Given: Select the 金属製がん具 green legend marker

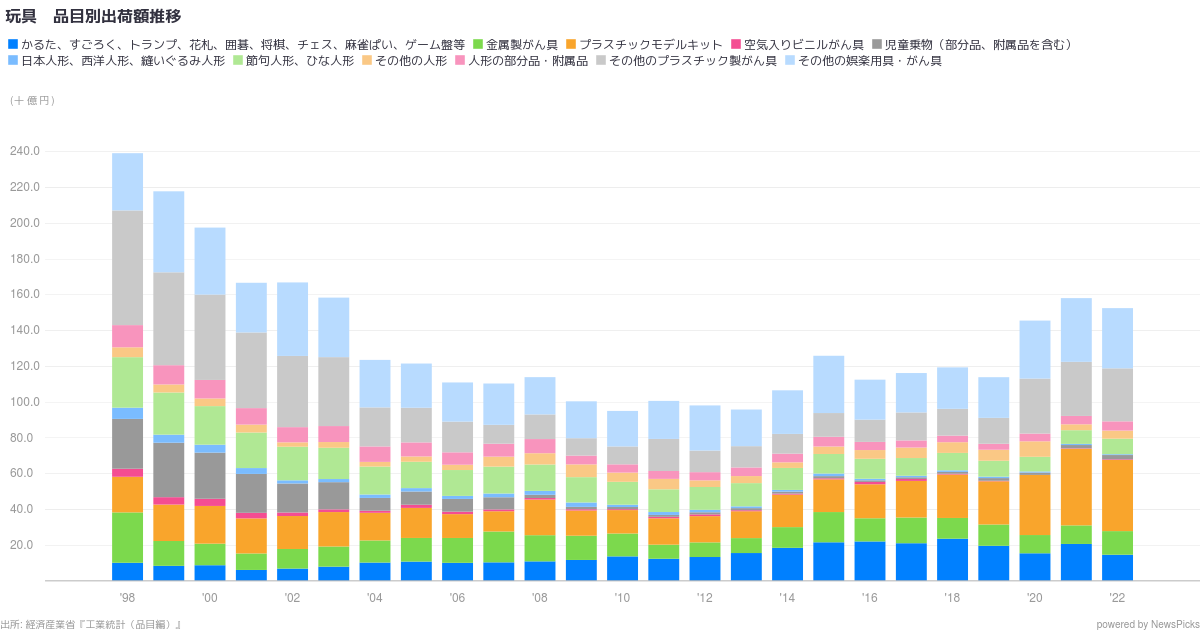Looking at the screenshot, I should click(x=478, y=44).
